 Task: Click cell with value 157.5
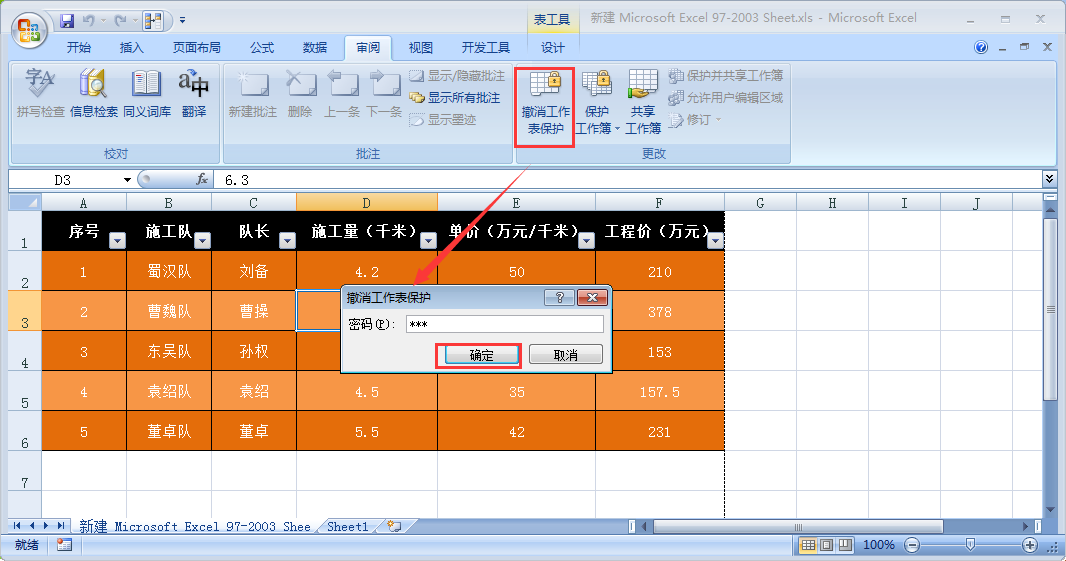[659, 392]
